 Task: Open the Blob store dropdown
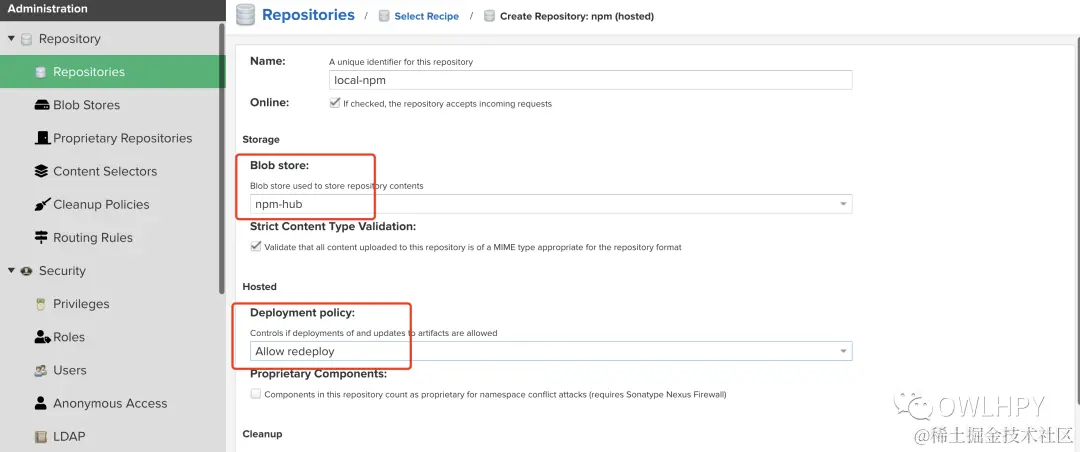click(x=844, y=204)
